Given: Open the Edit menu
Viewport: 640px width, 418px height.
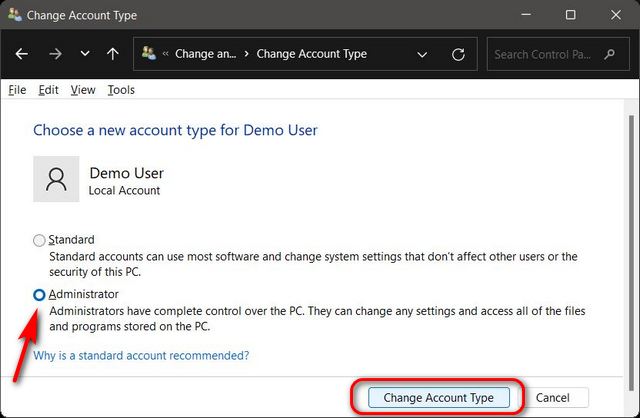Looking at the screenshot, I should pos(48,90).
